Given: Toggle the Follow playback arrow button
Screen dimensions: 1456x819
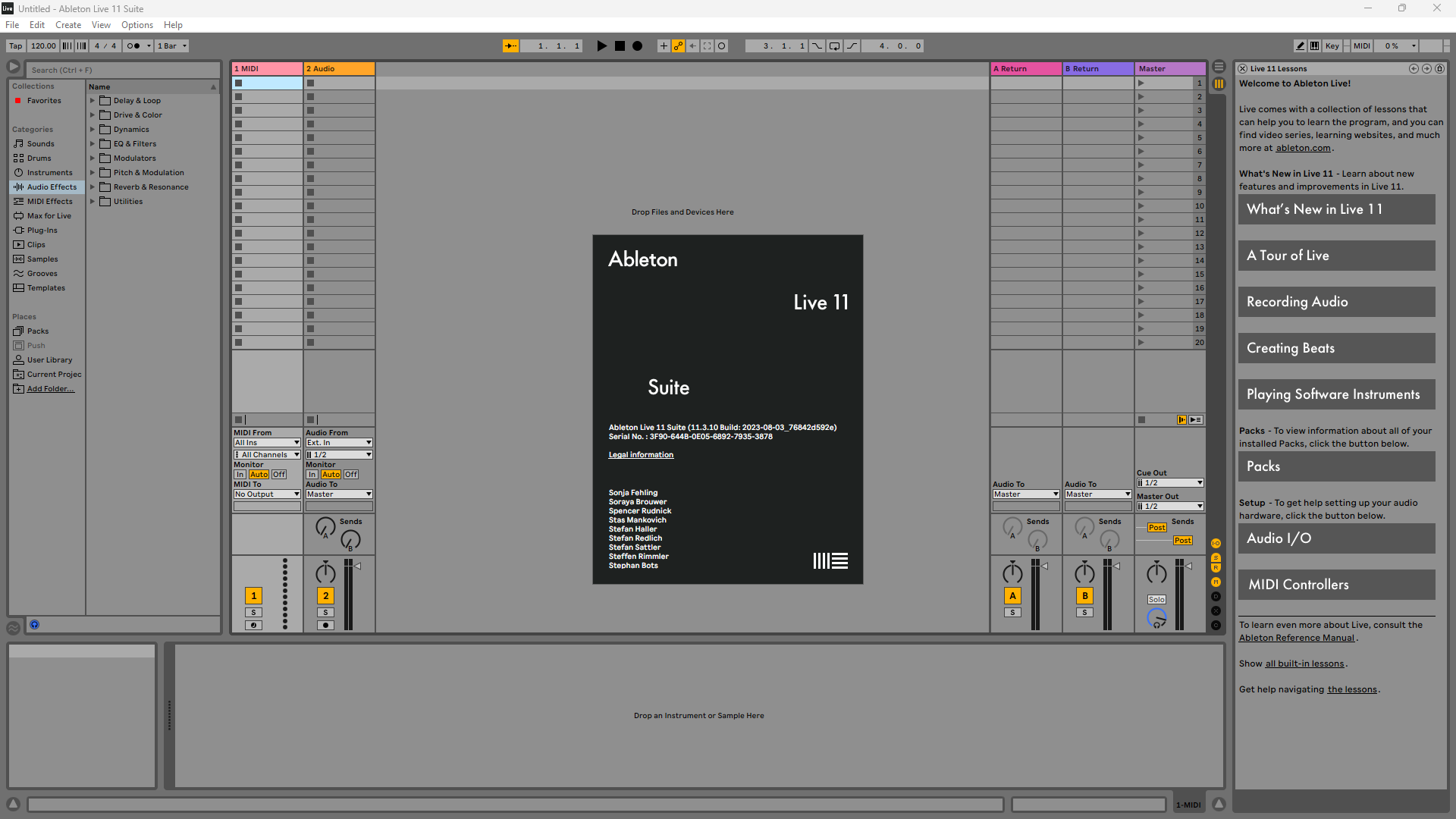Looking at the screenshot, I should coord(510,46).
